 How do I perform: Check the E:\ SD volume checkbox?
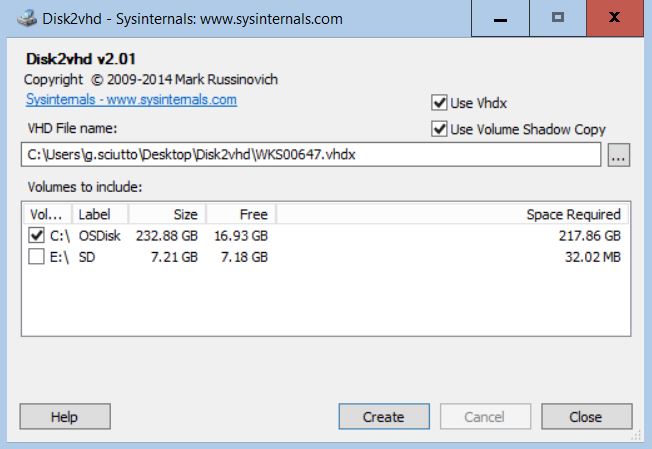pyautogui.click(x=36, y=257)
